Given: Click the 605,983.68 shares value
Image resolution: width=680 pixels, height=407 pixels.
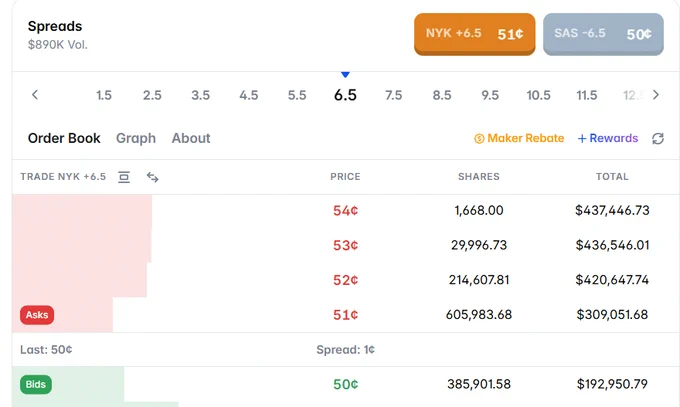Looking at the screenshot, I should point(479,315).
